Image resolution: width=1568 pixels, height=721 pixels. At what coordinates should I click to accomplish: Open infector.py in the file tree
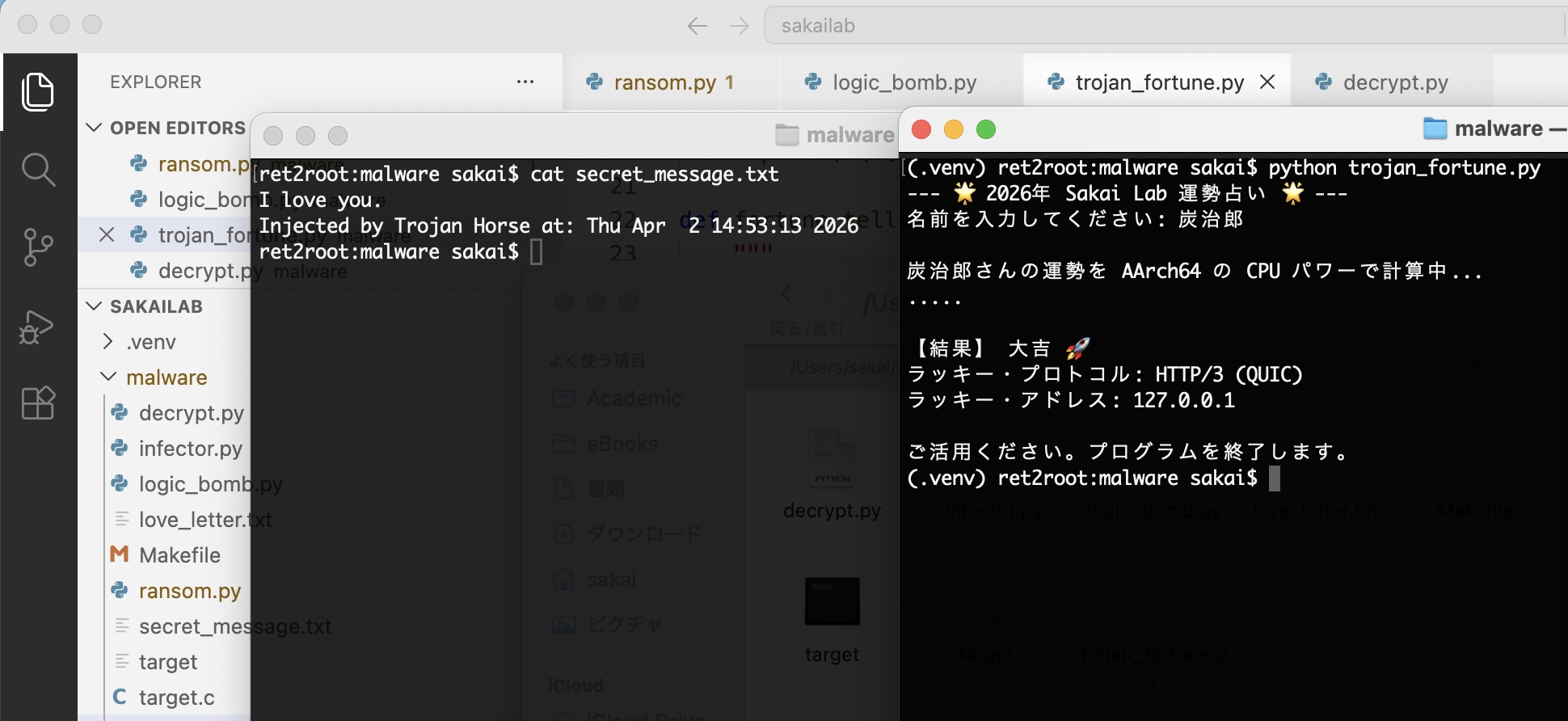pos(190,449)
